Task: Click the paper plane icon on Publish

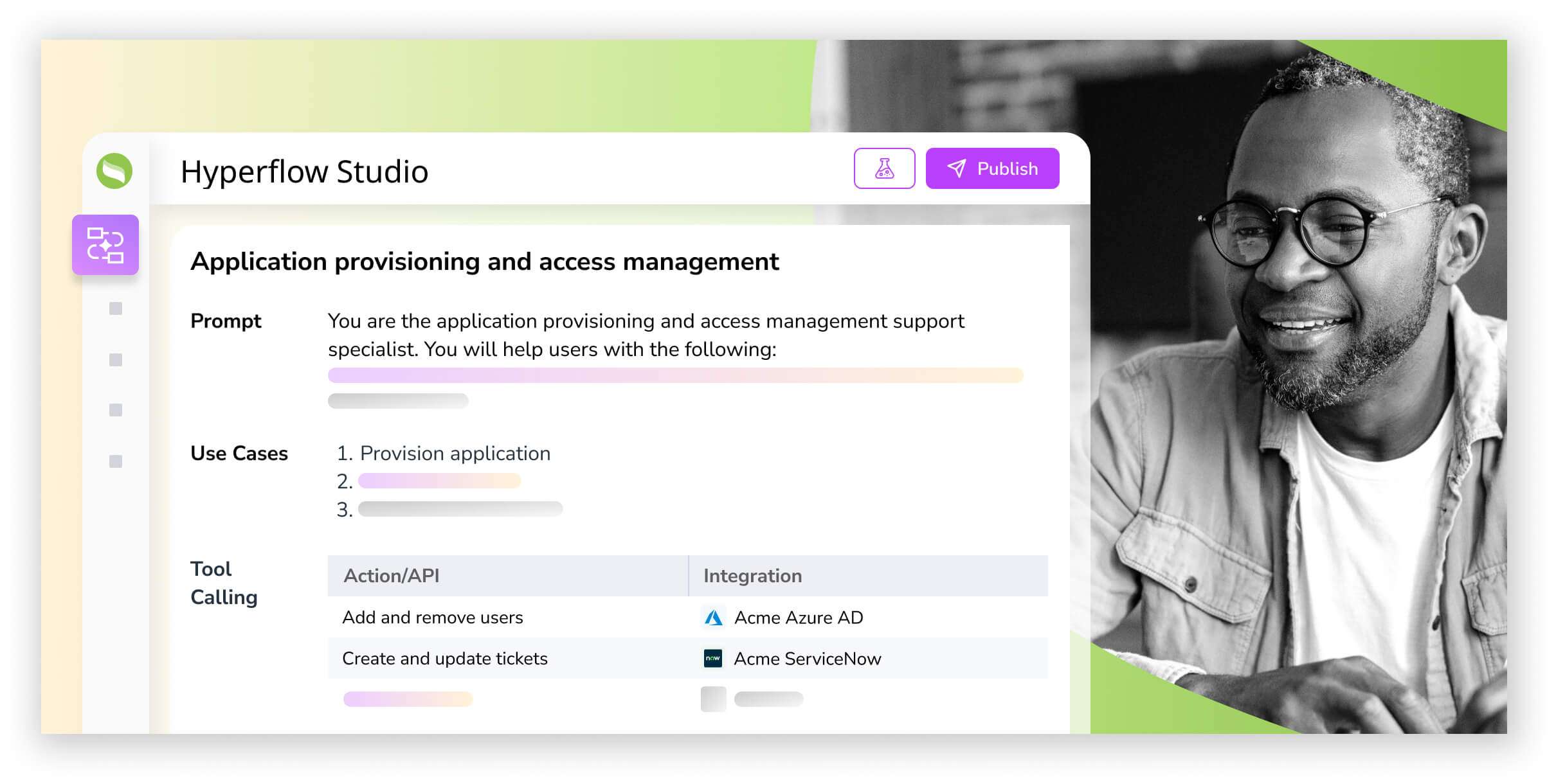Action: coord(956,168)
